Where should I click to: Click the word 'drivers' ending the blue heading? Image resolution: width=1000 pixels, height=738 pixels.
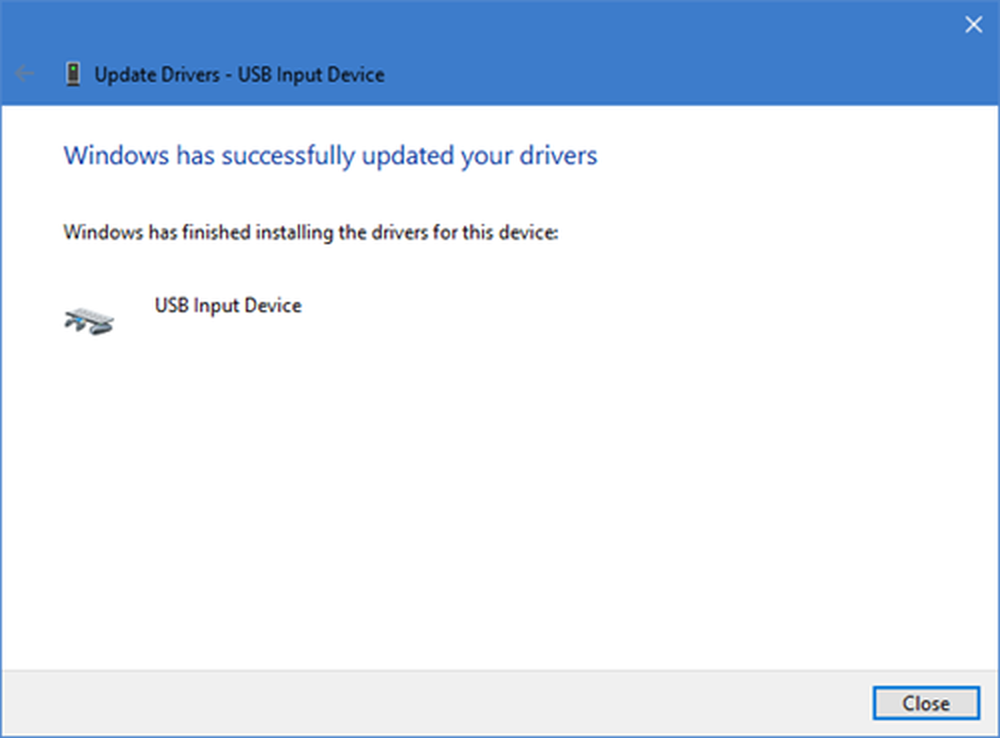[x=561, y=156]
